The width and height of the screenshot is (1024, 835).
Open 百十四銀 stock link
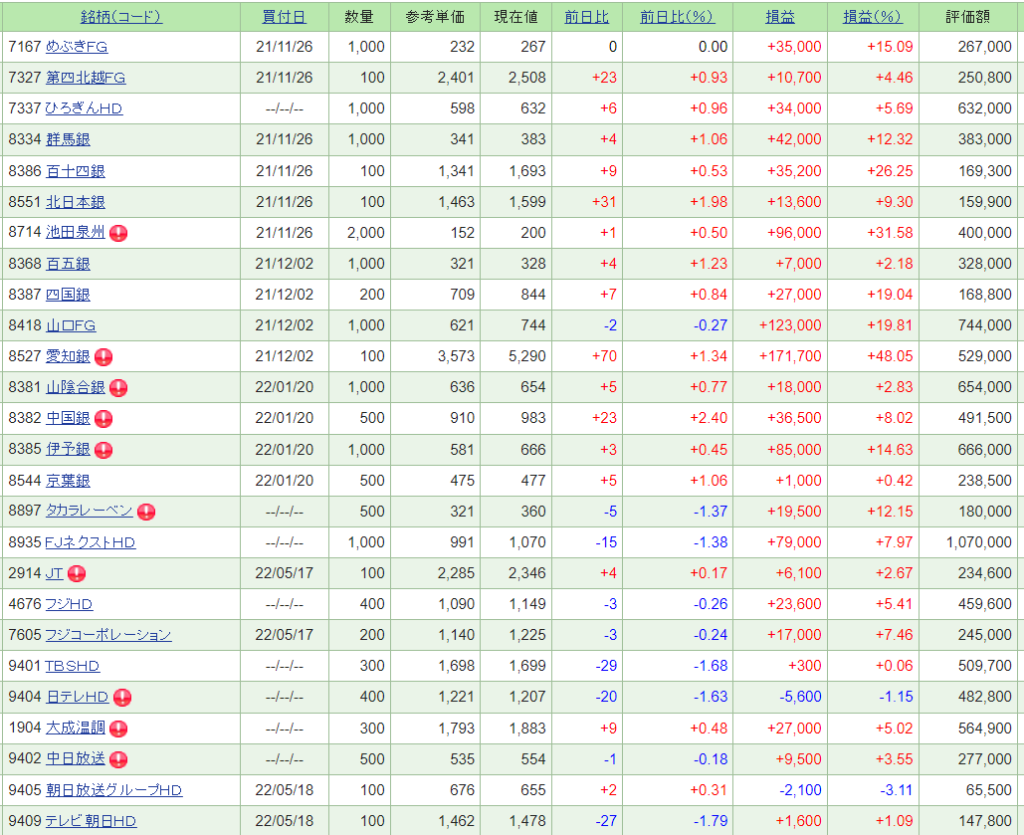[x=76, y=170]
